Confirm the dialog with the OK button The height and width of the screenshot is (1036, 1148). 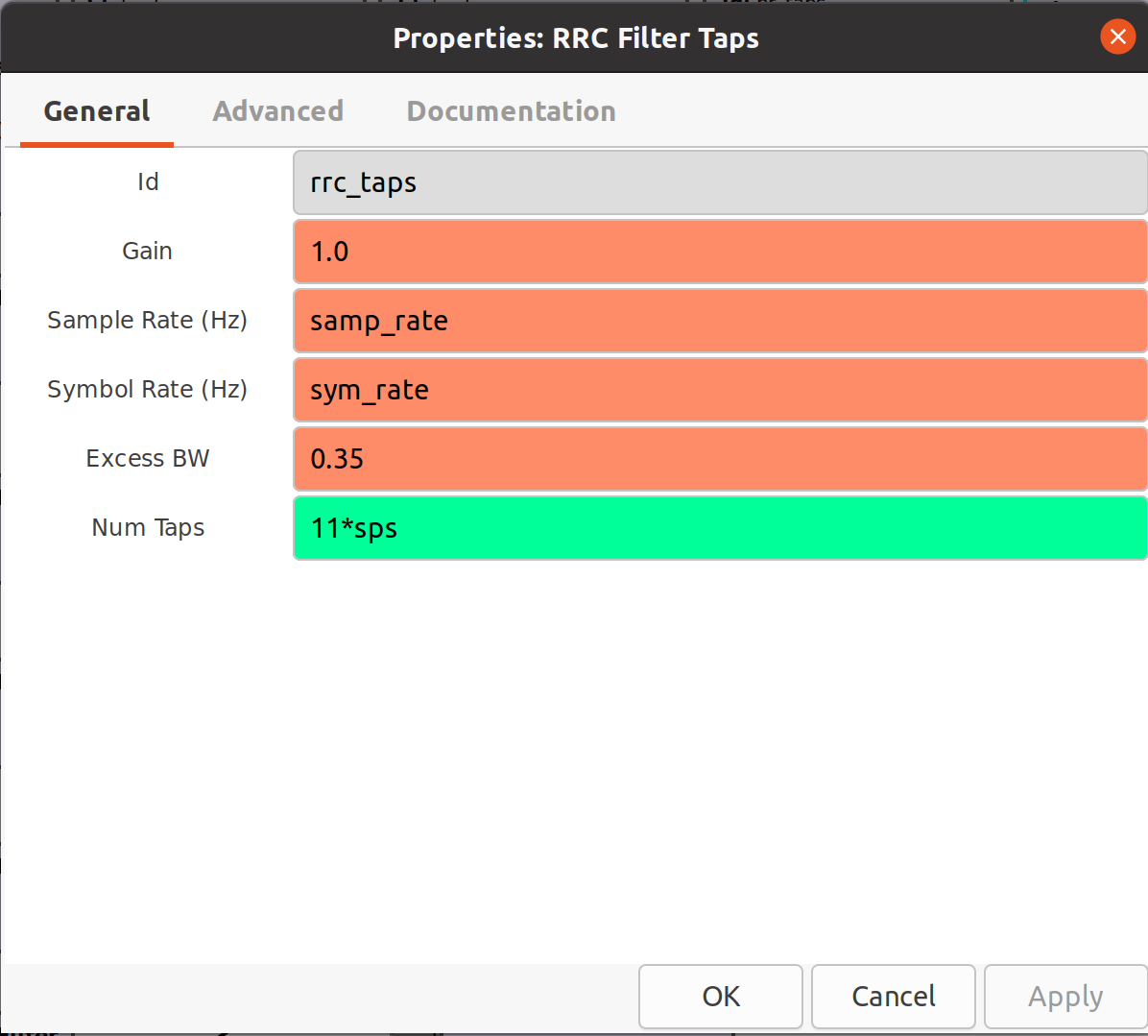(x=721, y=997)
